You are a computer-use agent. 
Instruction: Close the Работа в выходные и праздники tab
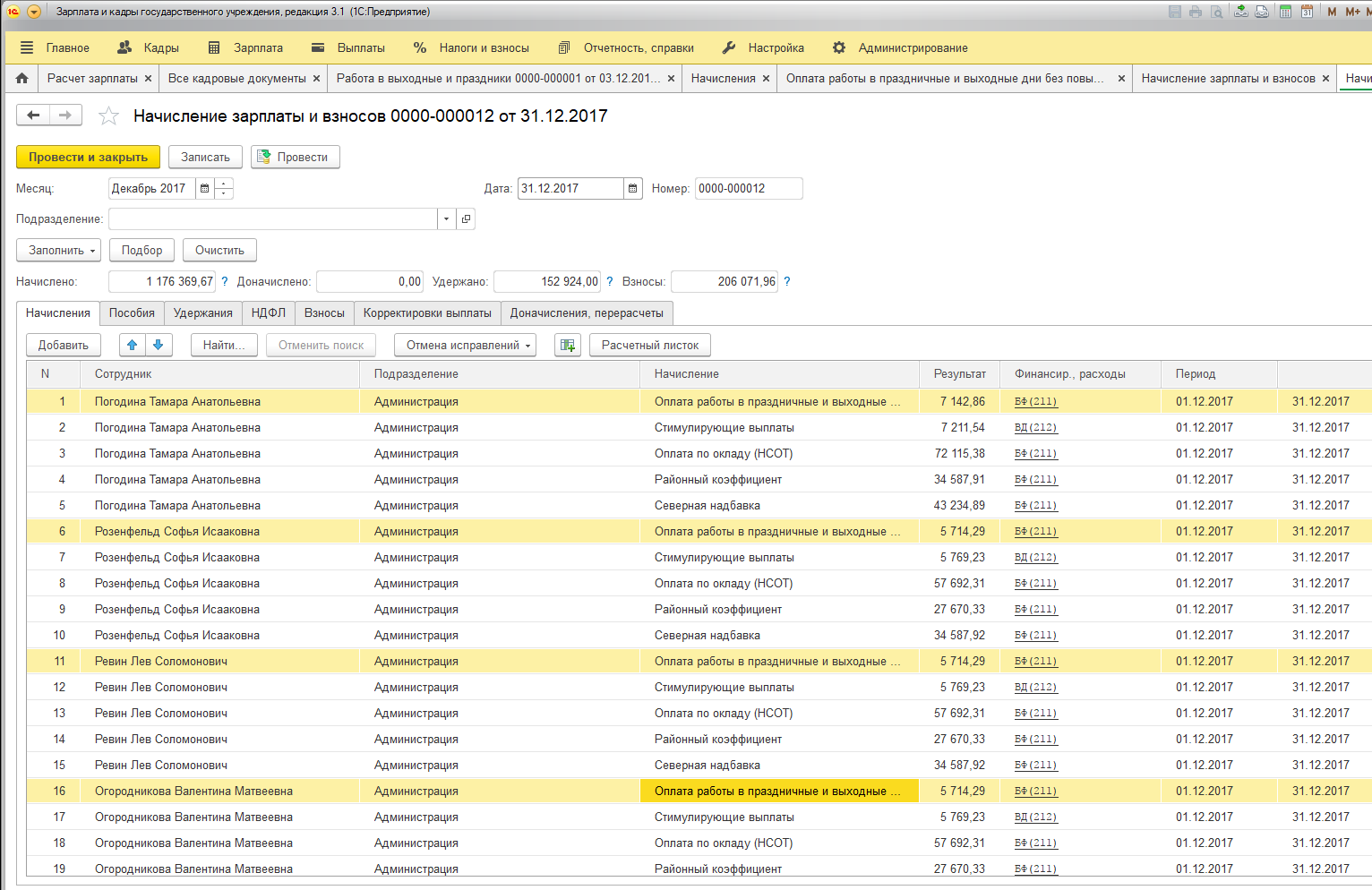(x=671, y=79)
